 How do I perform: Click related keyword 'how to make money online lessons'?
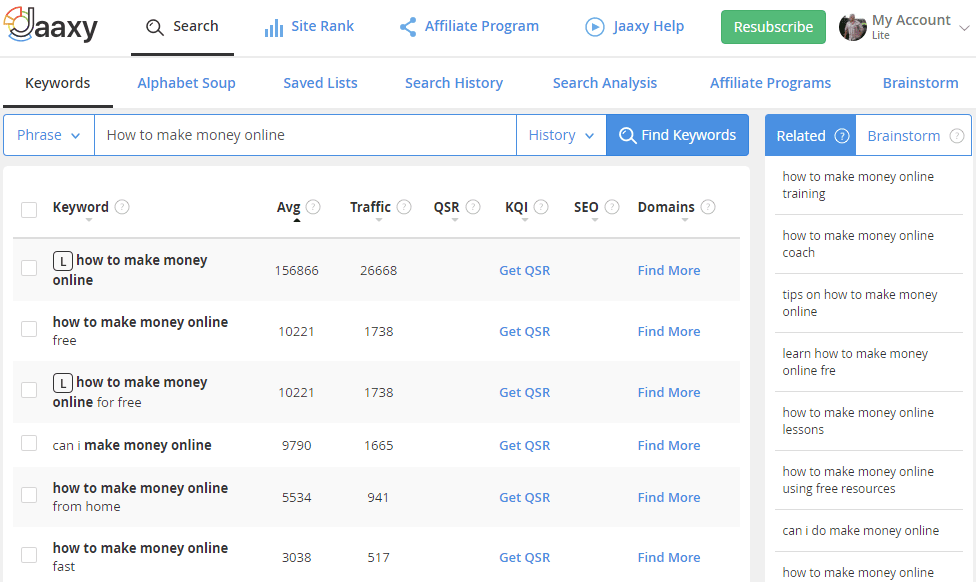pos(858,421)
